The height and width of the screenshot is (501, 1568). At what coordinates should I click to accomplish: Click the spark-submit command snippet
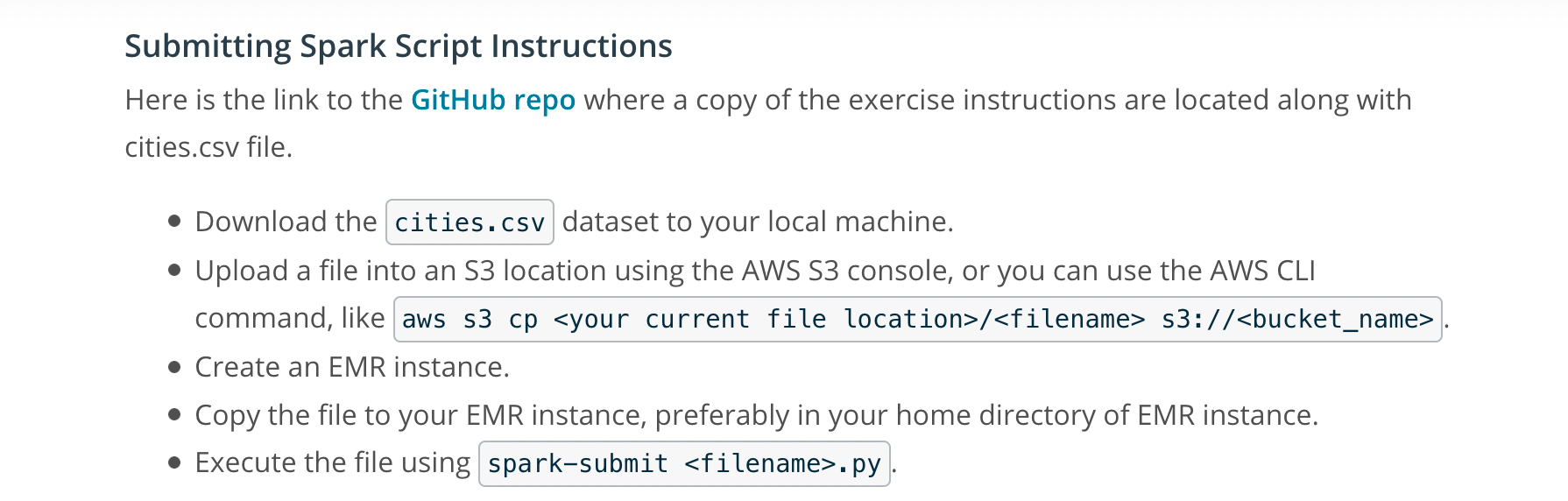[684, 463]
